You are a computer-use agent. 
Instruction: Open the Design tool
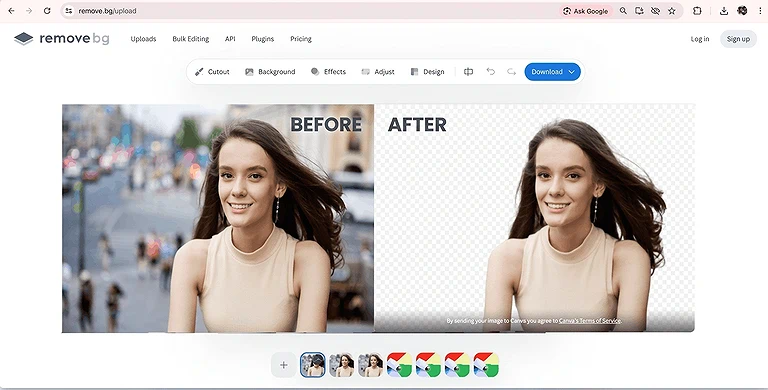tap(427, 72)
